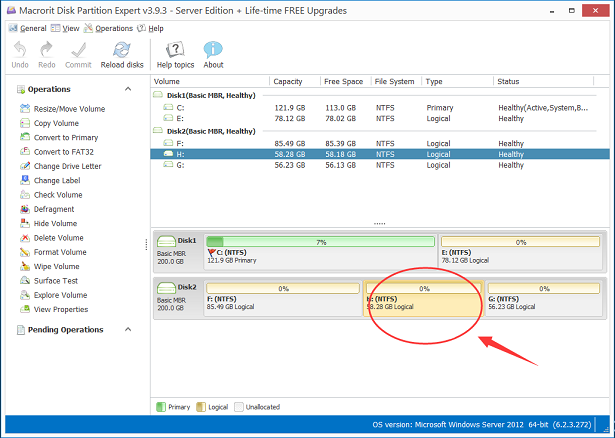Open the General menu

(28, 28)
